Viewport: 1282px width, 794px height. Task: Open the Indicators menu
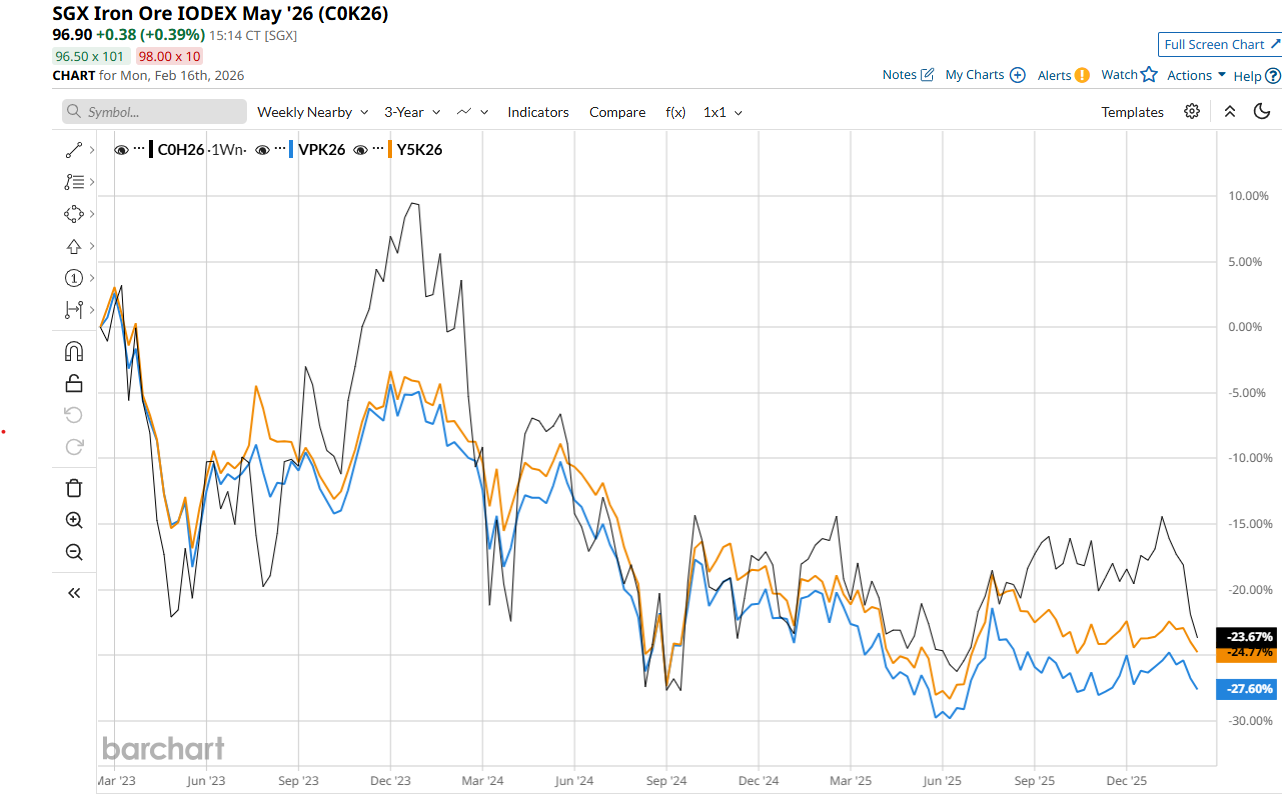[538, 112]
